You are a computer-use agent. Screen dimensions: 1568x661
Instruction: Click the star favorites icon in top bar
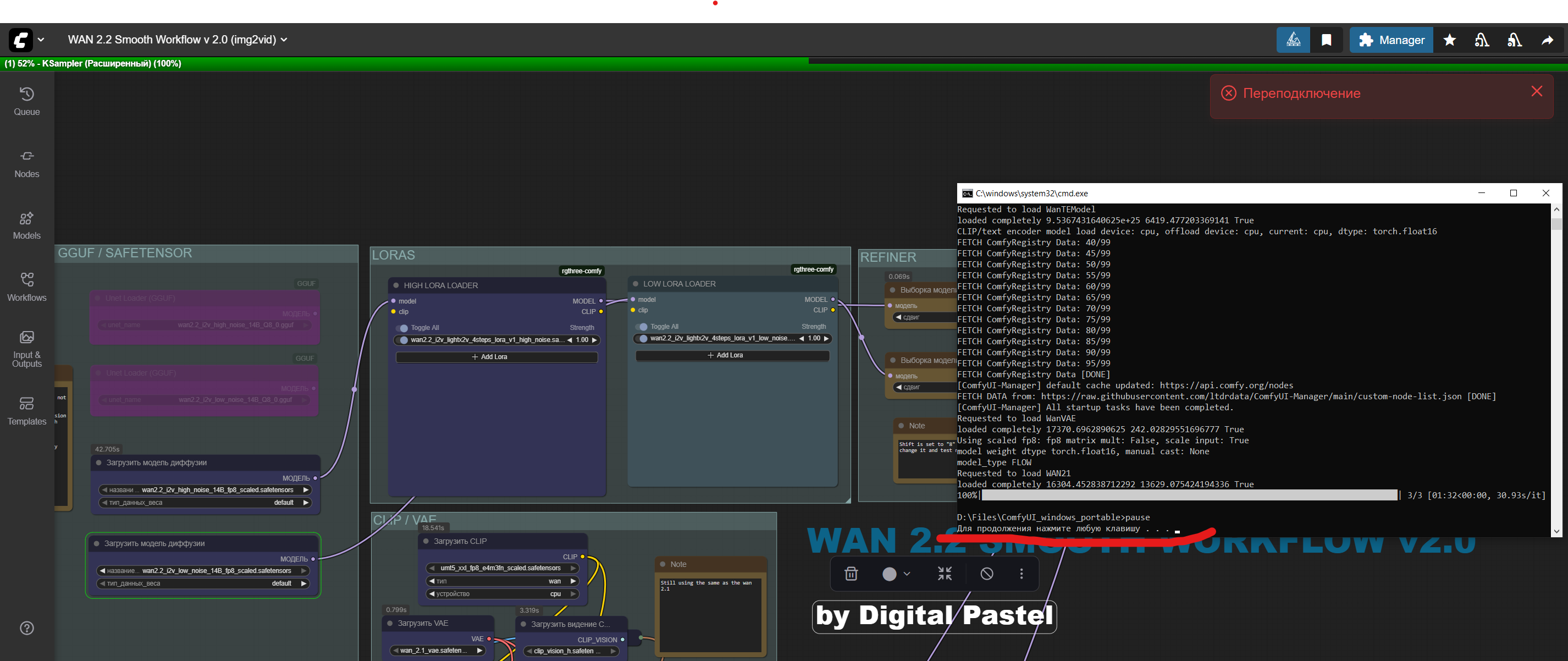1449,40
